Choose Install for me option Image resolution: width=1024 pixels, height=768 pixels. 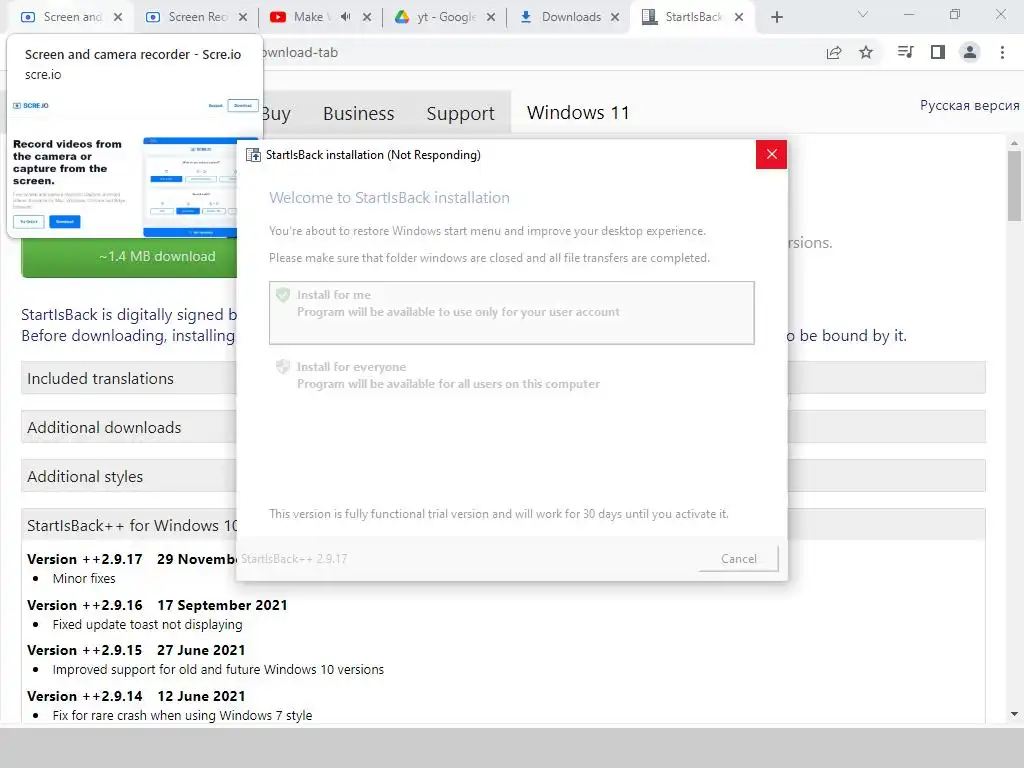coord(511,313)
